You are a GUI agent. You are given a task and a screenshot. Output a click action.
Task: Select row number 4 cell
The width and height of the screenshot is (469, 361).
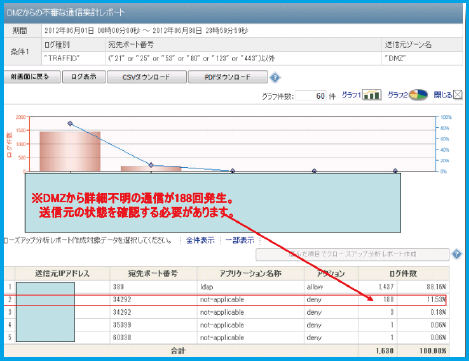point(10,325)
